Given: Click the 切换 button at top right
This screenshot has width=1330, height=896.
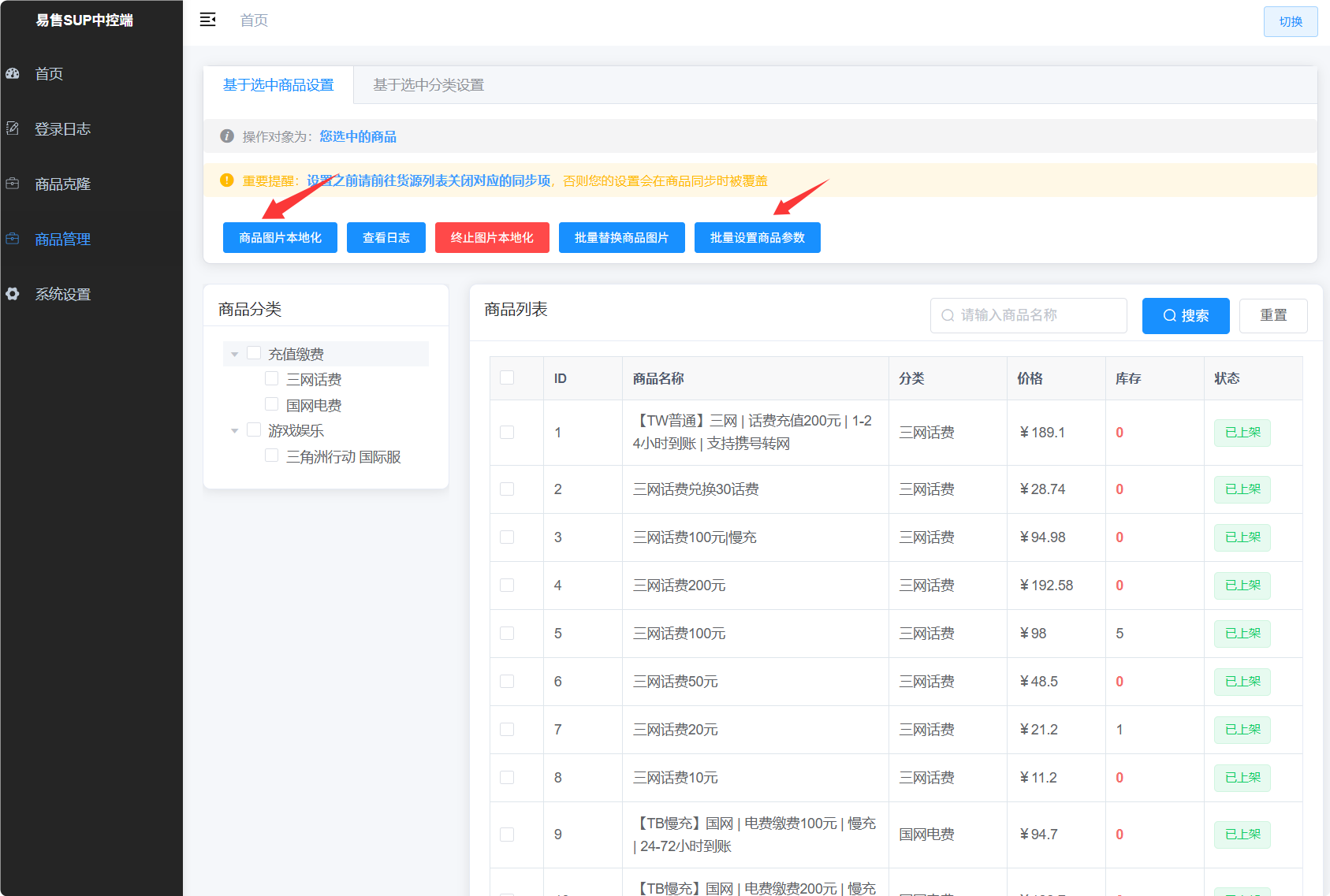Looking at the screenshot, I should [x=1290, y=21].
